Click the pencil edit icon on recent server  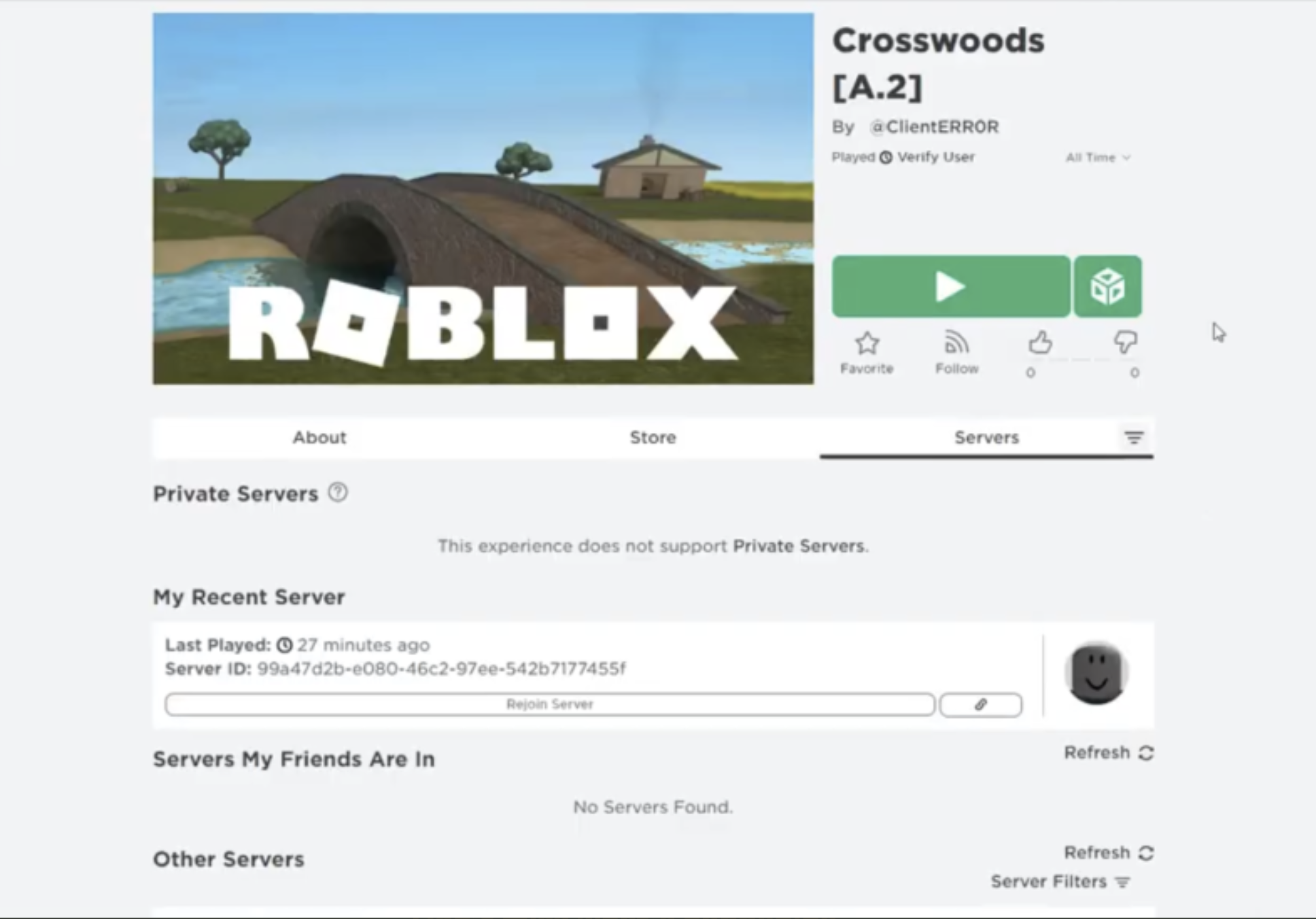coord(980,704)
